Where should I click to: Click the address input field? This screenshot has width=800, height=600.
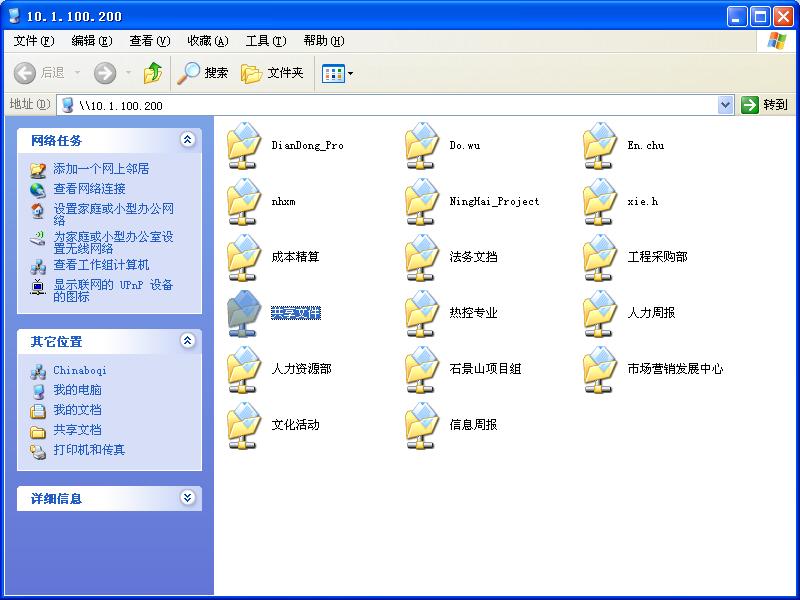click(x=390, y=105)
